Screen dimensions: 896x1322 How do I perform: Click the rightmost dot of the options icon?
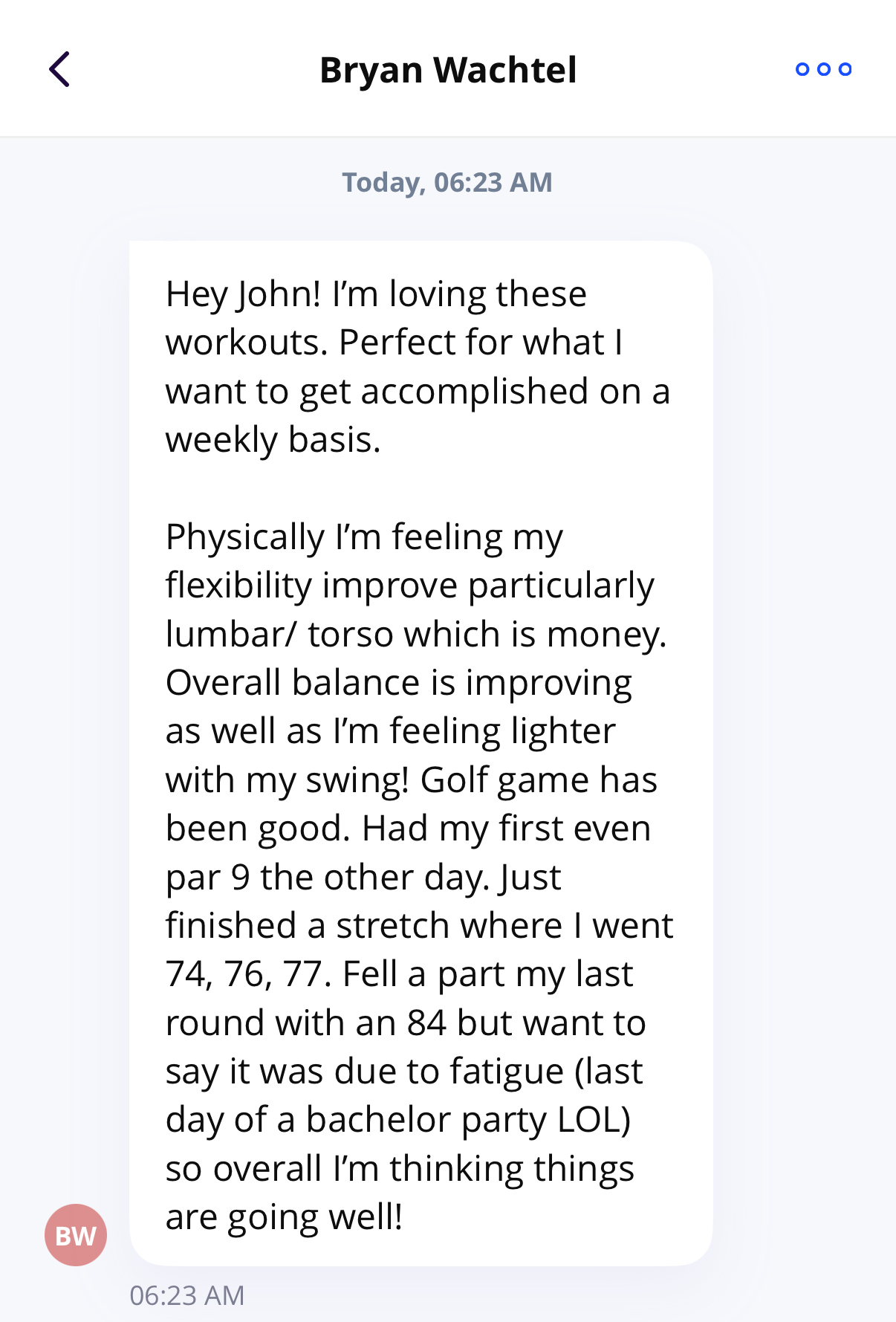tap(845, 69)
